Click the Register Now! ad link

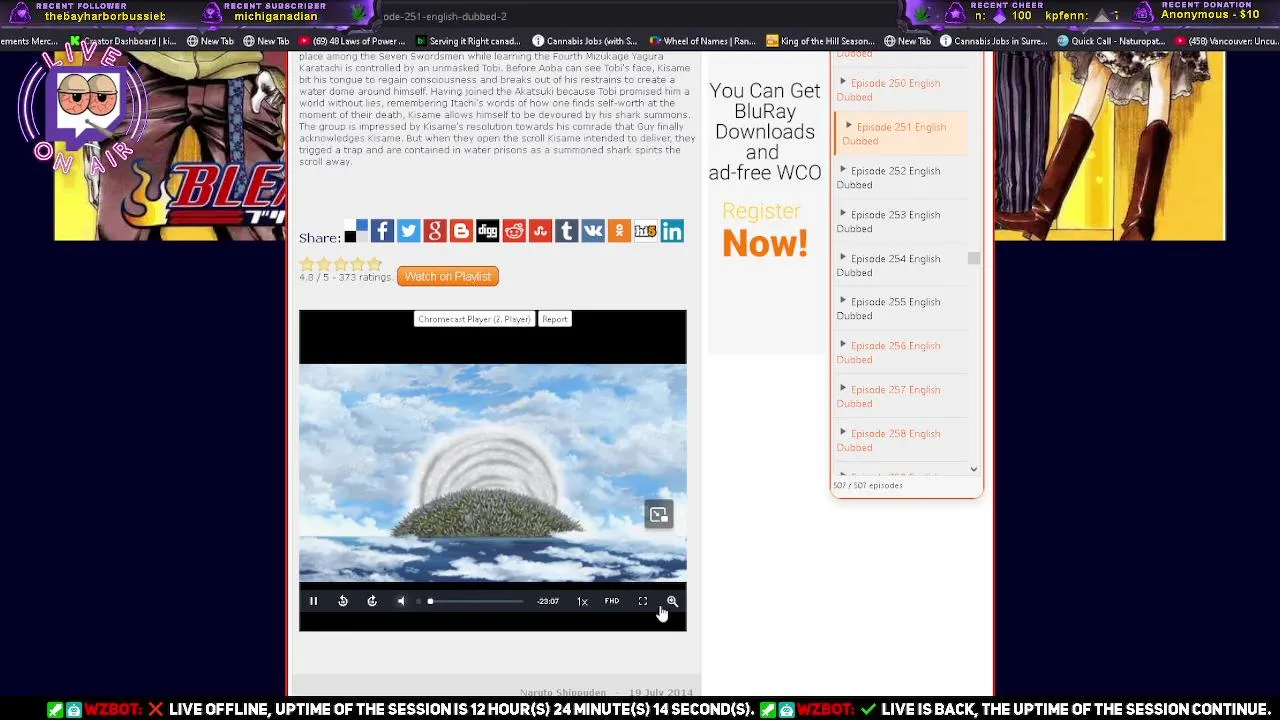pyautogui.click(x=764, y=230)
